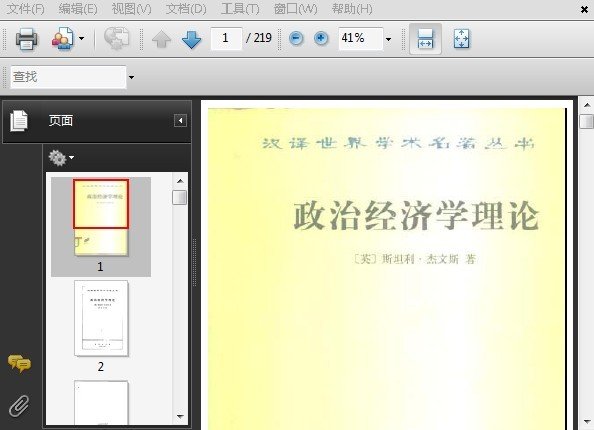Click the document vertical scrollbar thumb
The image size is (594, 430).
coord(586,122)
